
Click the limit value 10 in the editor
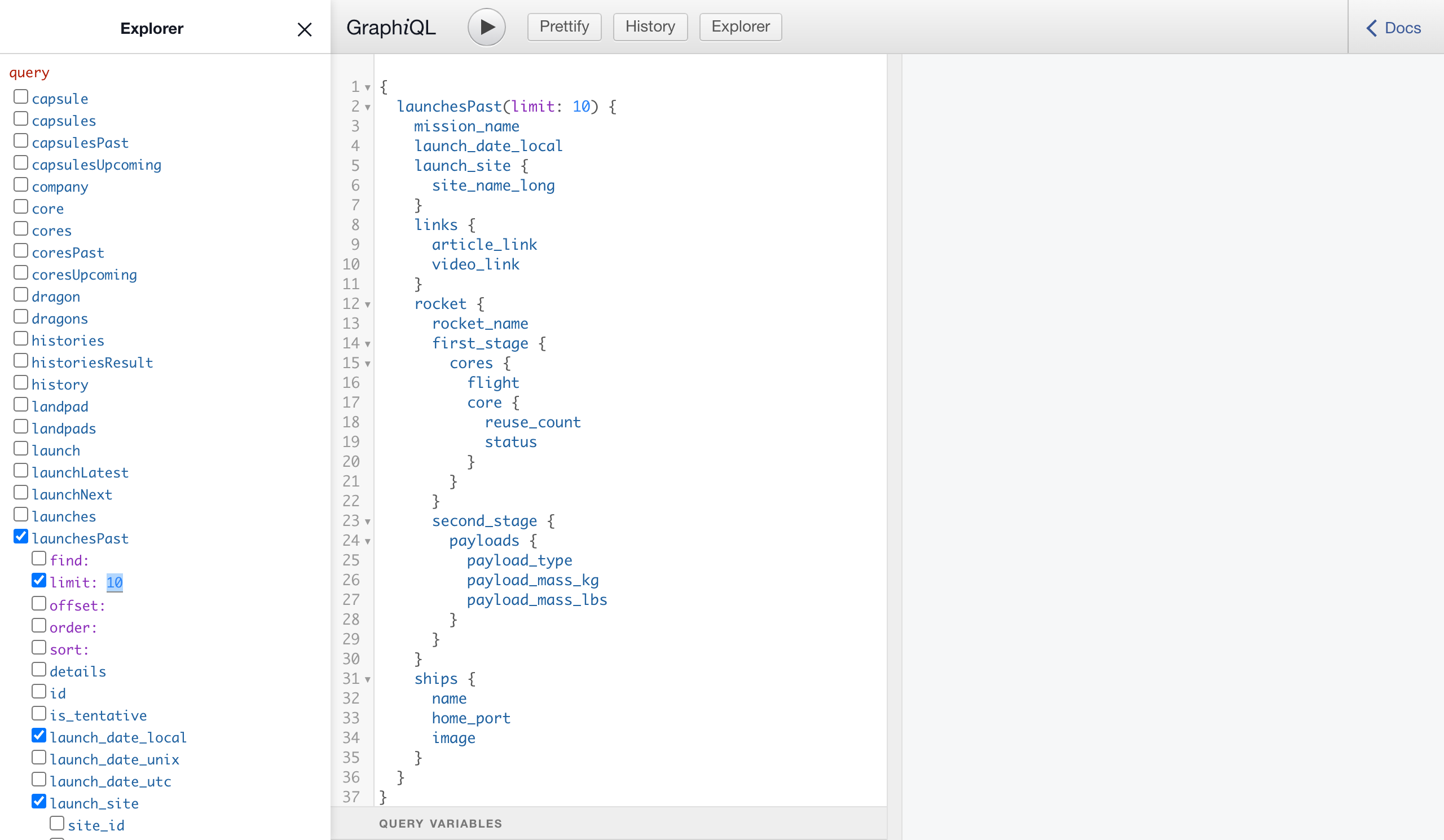(x=581, y=107)
